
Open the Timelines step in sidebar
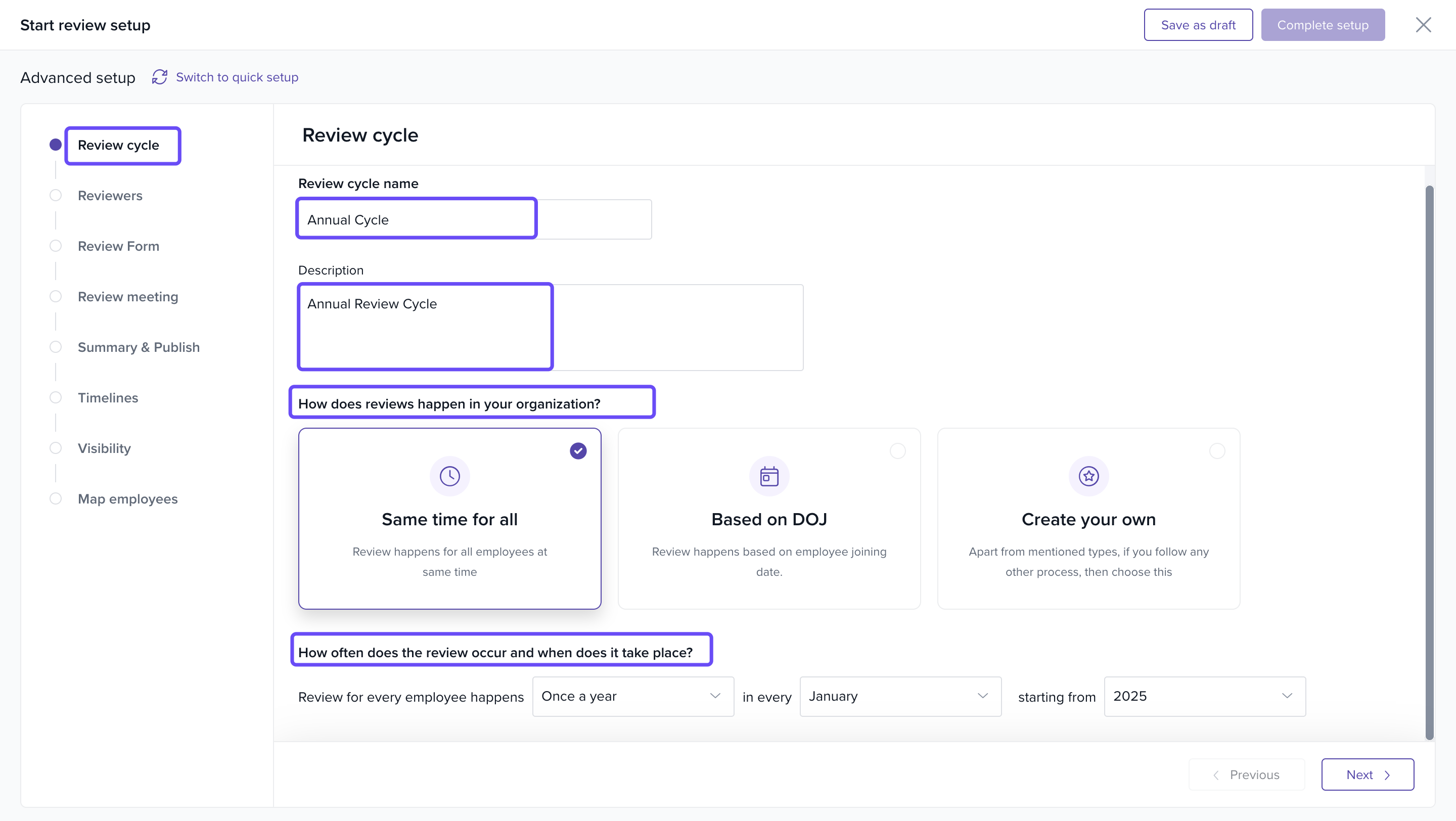(x=107, y=398)
